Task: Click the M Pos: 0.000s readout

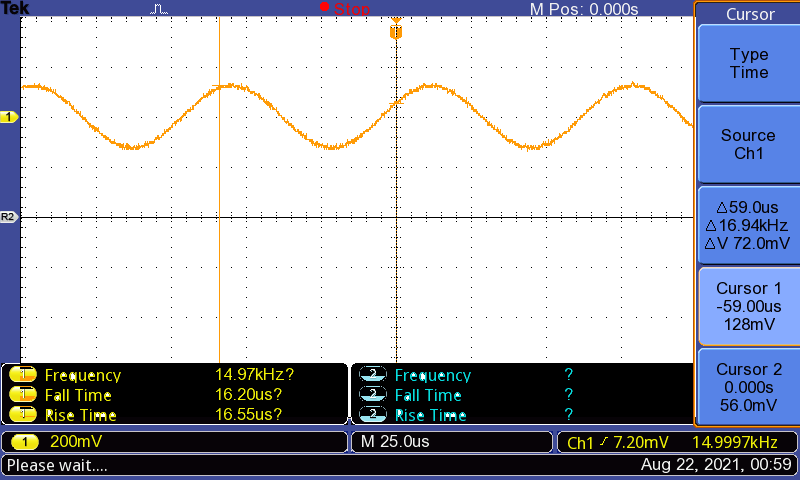Action: (x=584, y=9)
